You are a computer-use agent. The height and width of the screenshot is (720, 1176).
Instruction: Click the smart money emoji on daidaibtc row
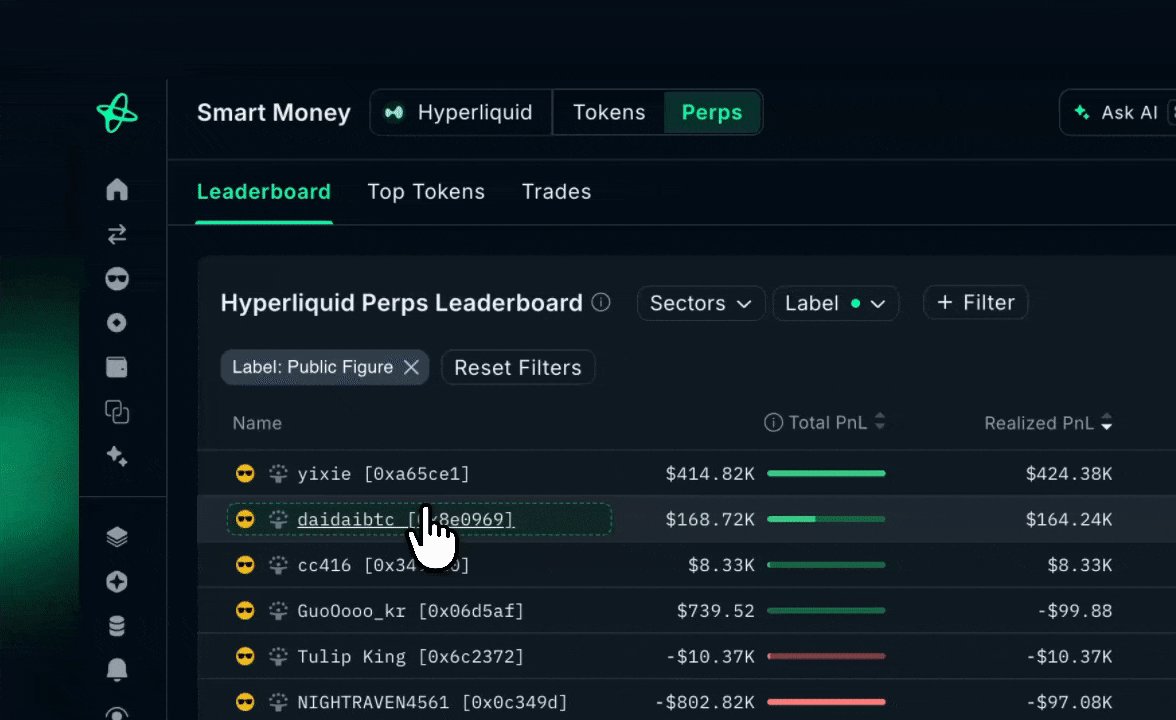coord(245,519)
